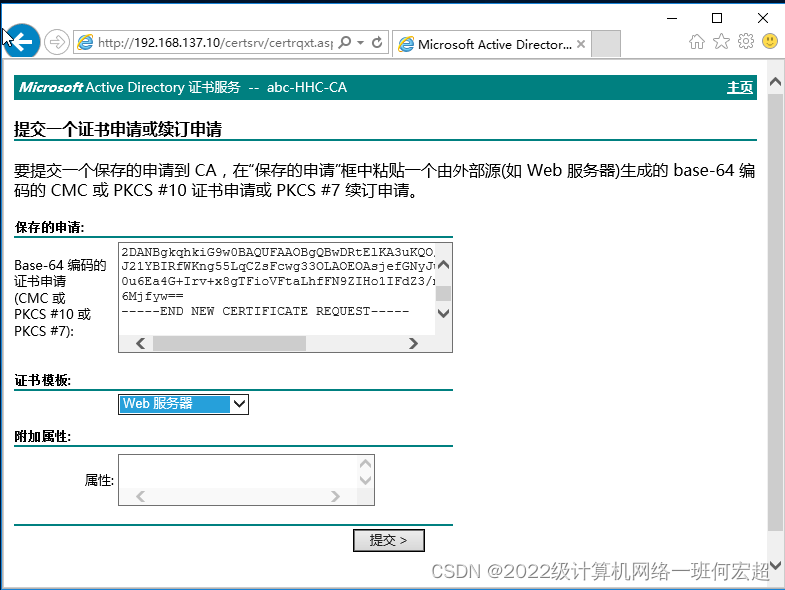Click the main page vertical scrollbar thumb

click(775, 311)
